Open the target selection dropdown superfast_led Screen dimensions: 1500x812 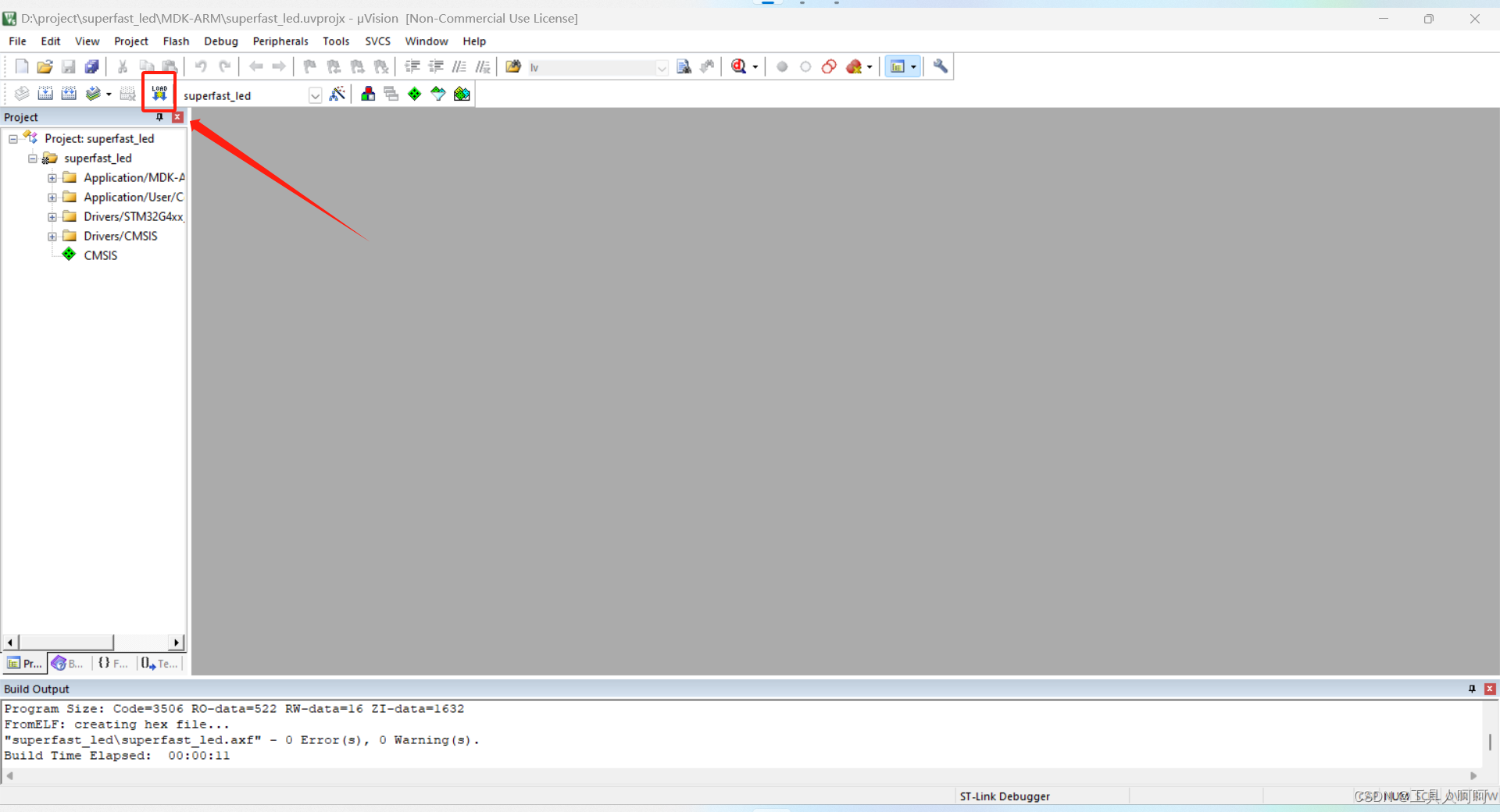point(315,95)
